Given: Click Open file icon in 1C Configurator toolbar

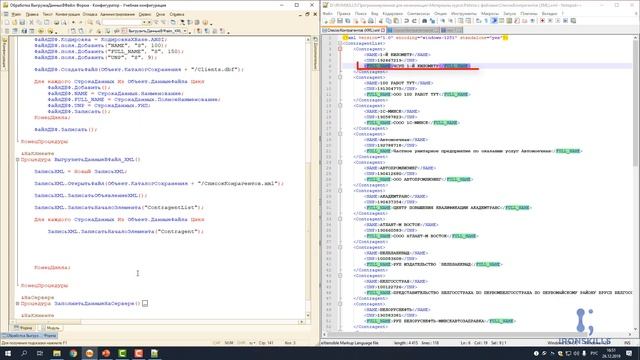Looking at the screenshot, I should click(x=14, y=22).
